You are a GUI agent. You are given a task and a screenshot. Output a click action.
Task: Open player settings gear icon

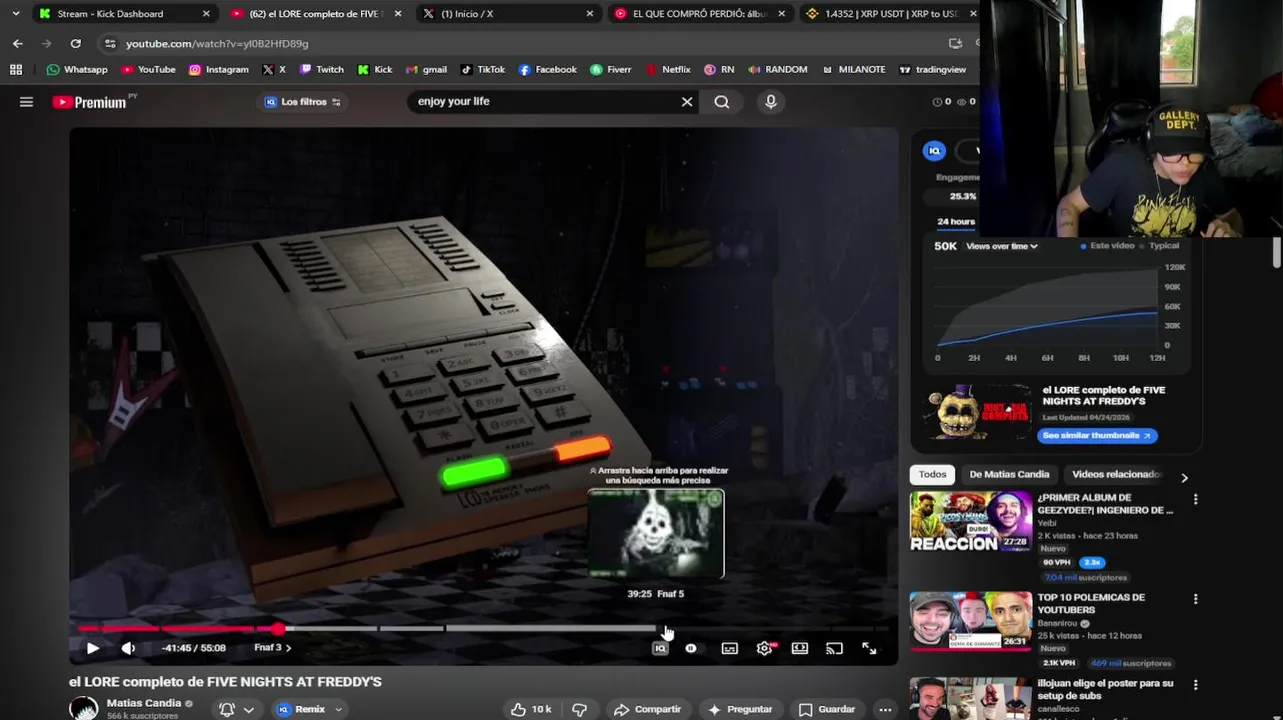[x=765, y=648]
